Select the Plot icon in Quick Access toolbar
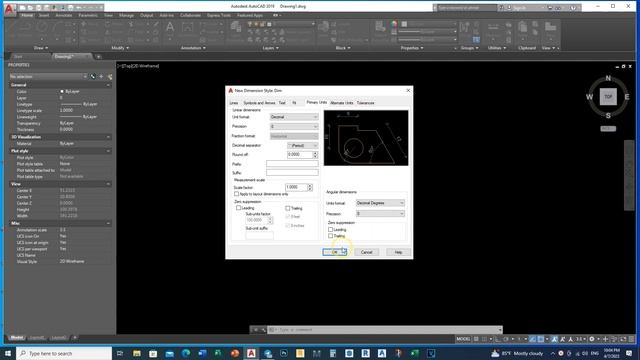The width and height of the screenshot is (640, 360). tap(70, 7)
